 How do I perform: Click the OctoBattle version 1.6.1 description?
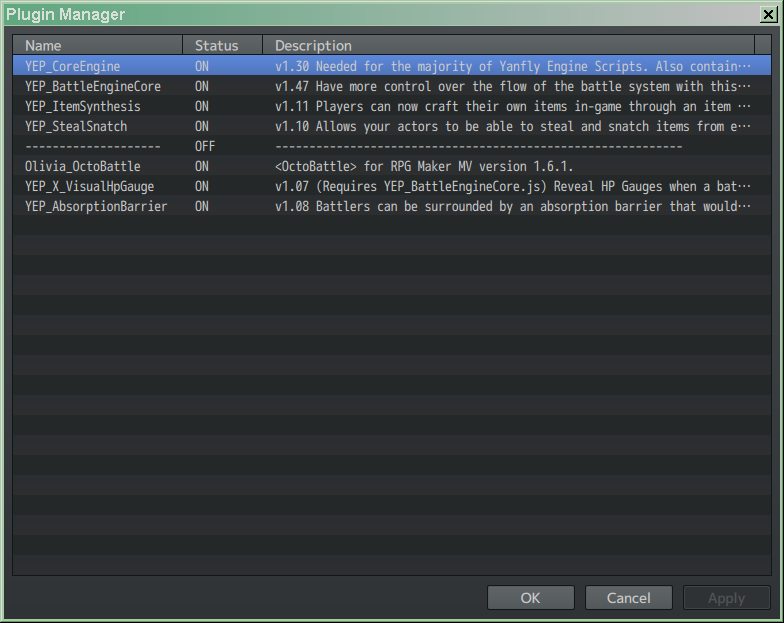coord(424,166)
